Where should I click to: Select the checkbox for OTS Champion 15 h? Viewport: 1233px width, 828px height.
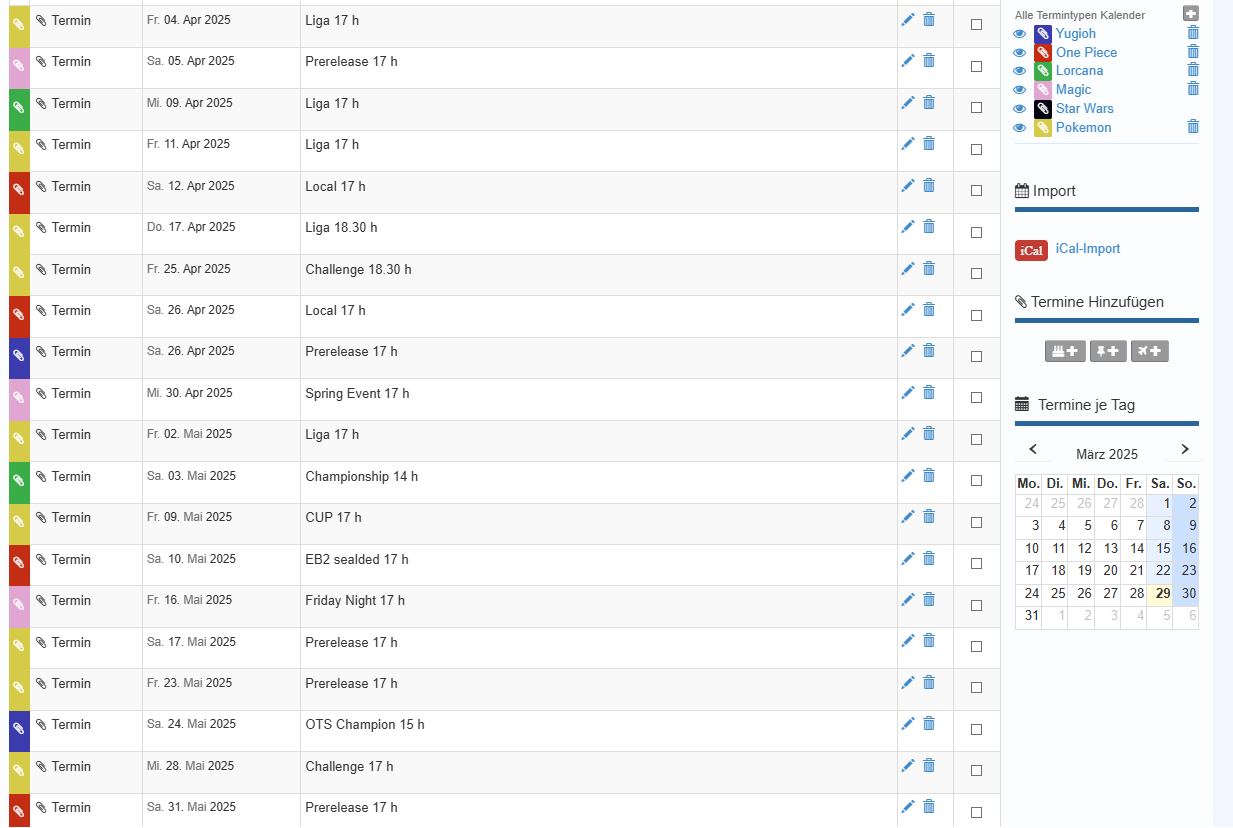coord(976,729)
